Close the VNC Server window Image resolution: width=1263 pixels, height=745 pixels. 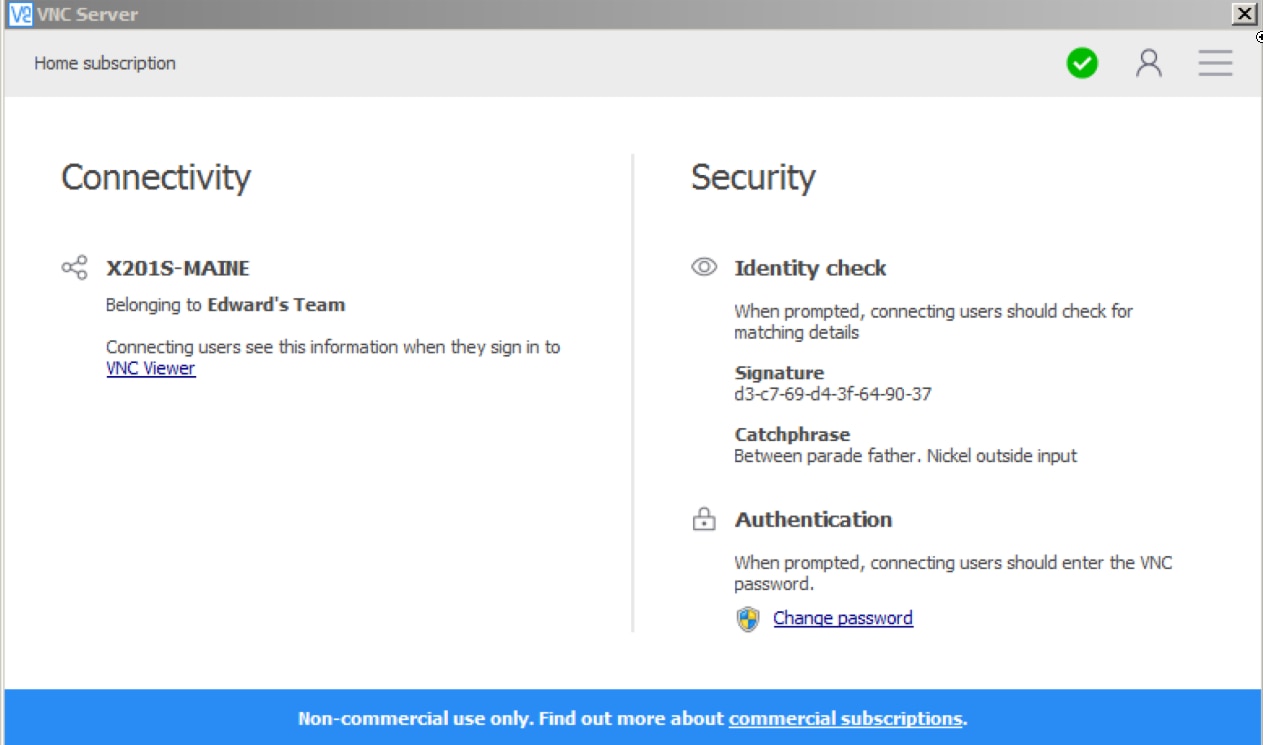point(1243,14)
